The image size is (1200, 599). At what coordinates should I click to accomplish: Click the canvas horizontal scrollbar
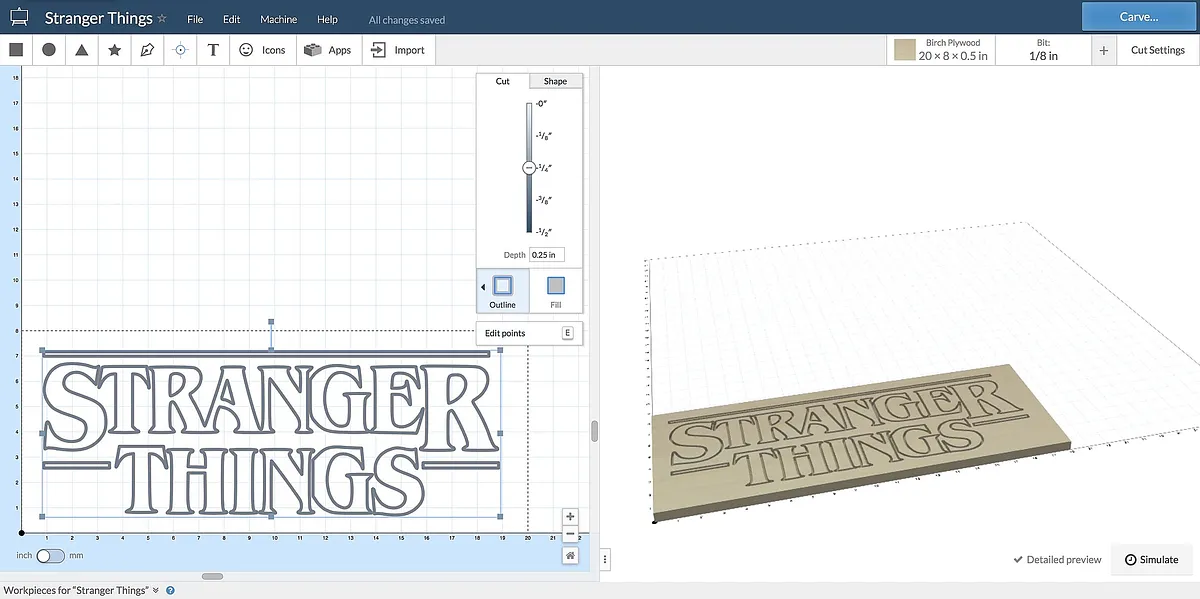pos(212,576)
